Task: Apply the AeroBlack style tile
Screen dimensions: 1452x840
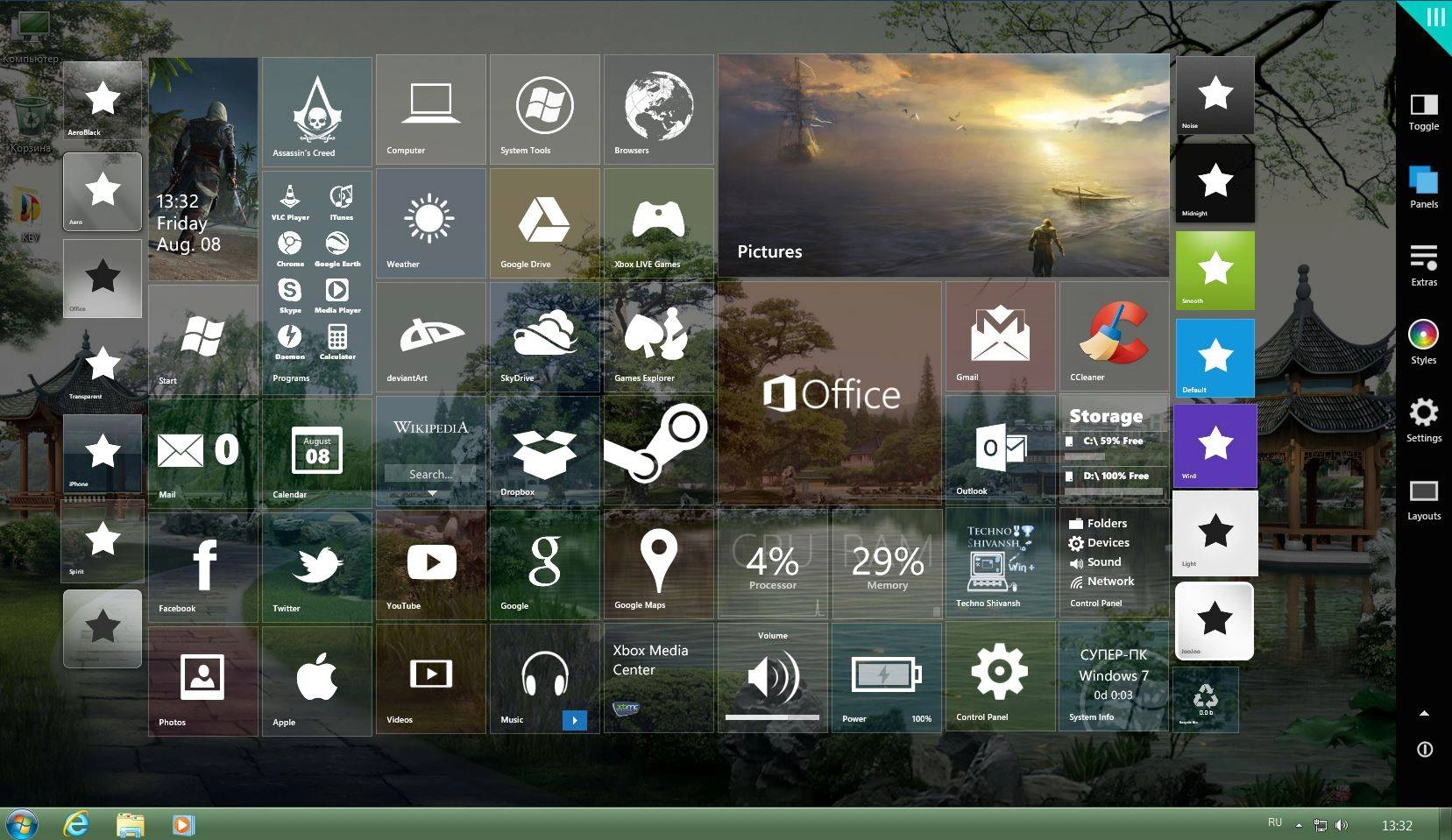Action: tap(103, 101)
